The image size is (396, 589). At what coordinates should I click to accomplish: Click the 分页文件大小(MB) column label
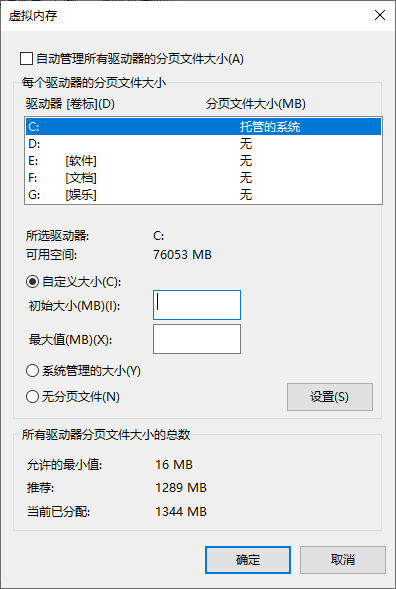click(x=255, y=104)
